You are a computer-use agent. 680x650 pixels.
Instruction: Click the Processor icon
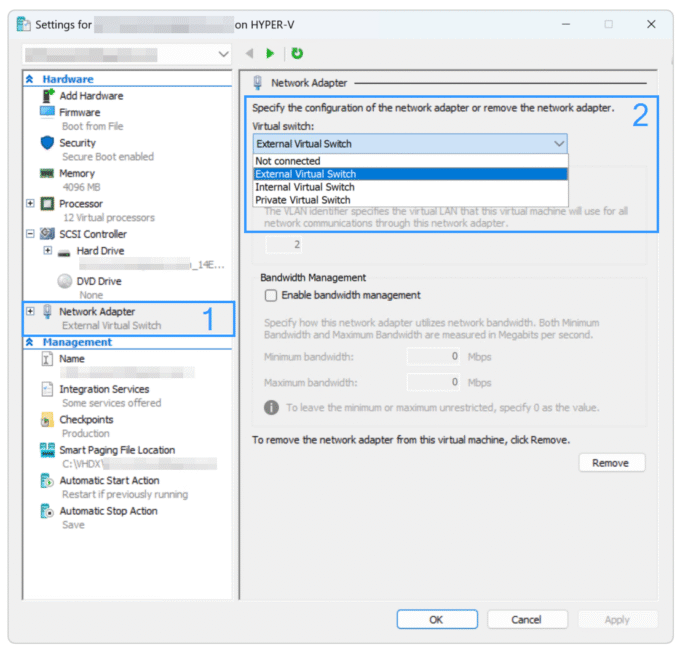click(x=47, y=203)
